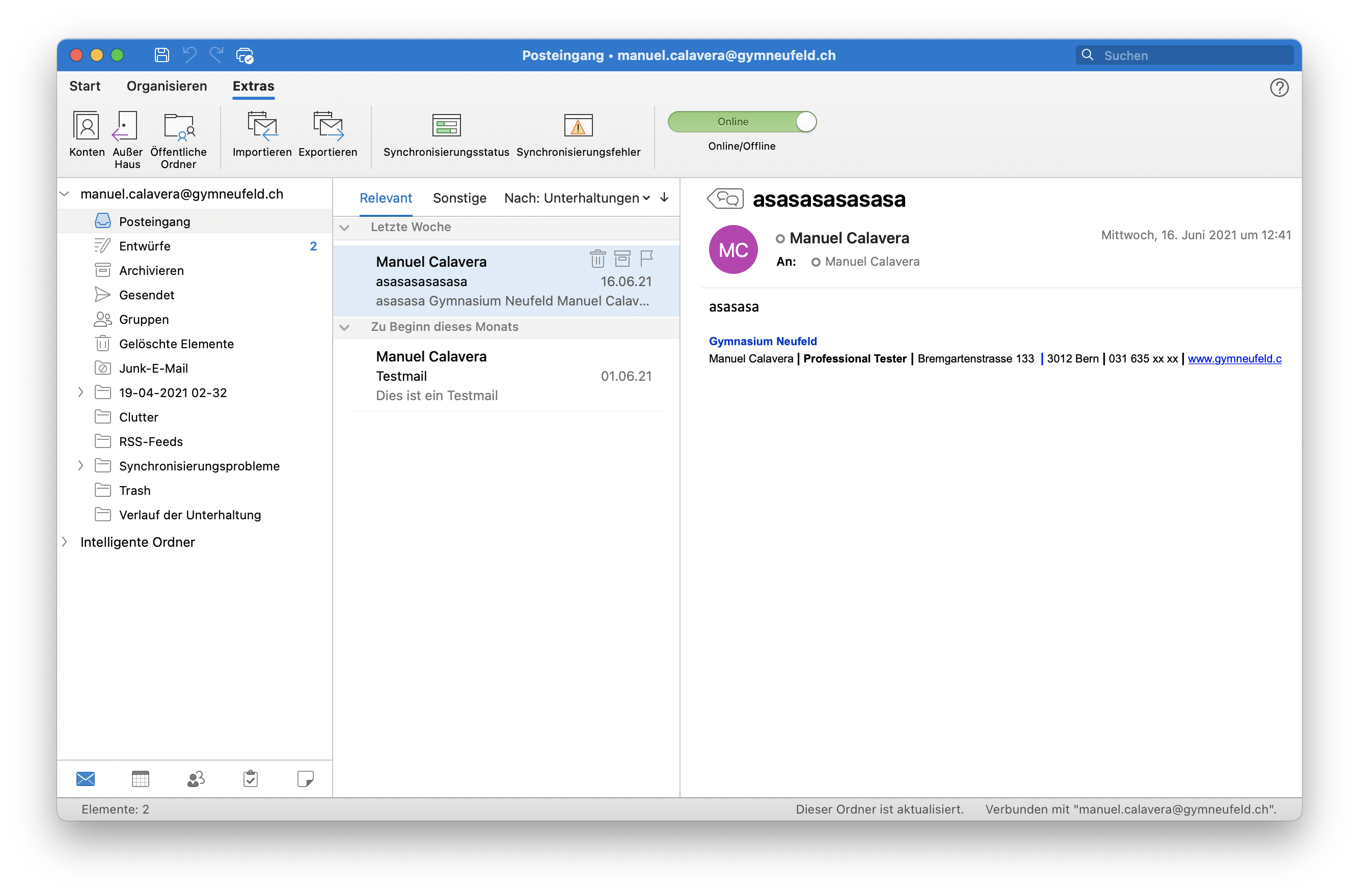
Task: Open the Nach: Unterhaltungen sort dropdown
Action: [577, 198]
